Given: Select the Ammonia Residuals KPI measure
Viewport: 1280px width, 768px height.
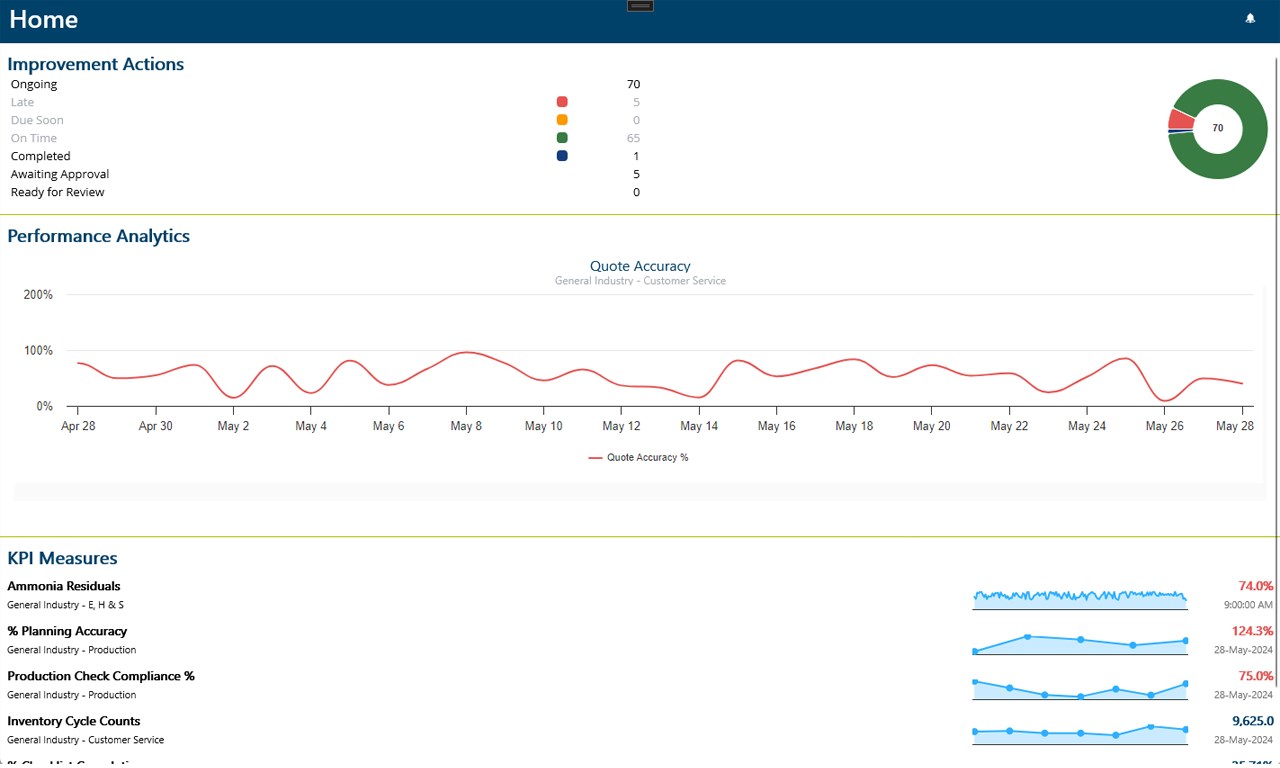Looking at the screenshot, I should [x=64, y=586].
